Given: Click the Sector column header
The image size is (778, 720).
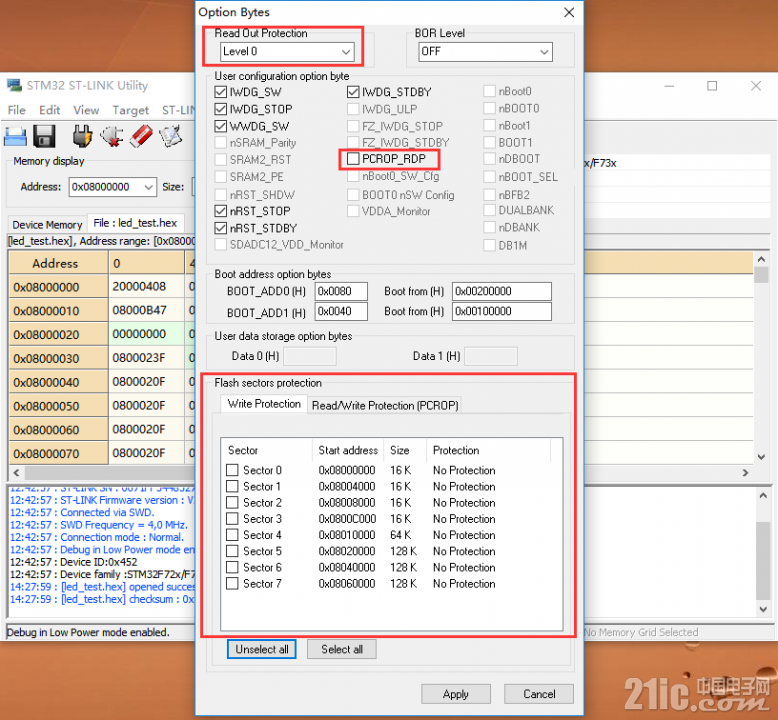Looking at the screenshot, I should 266,450.
